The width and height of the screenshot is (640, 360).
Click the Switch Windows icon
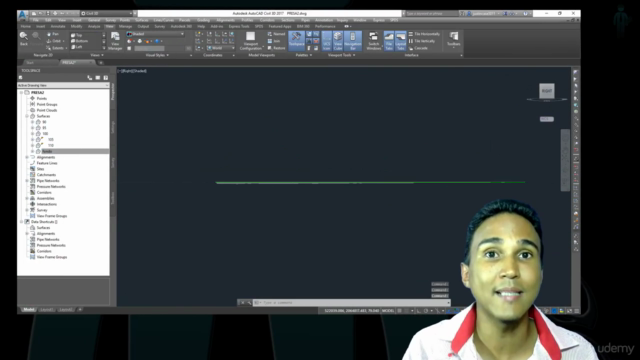(x=373, y=41)
